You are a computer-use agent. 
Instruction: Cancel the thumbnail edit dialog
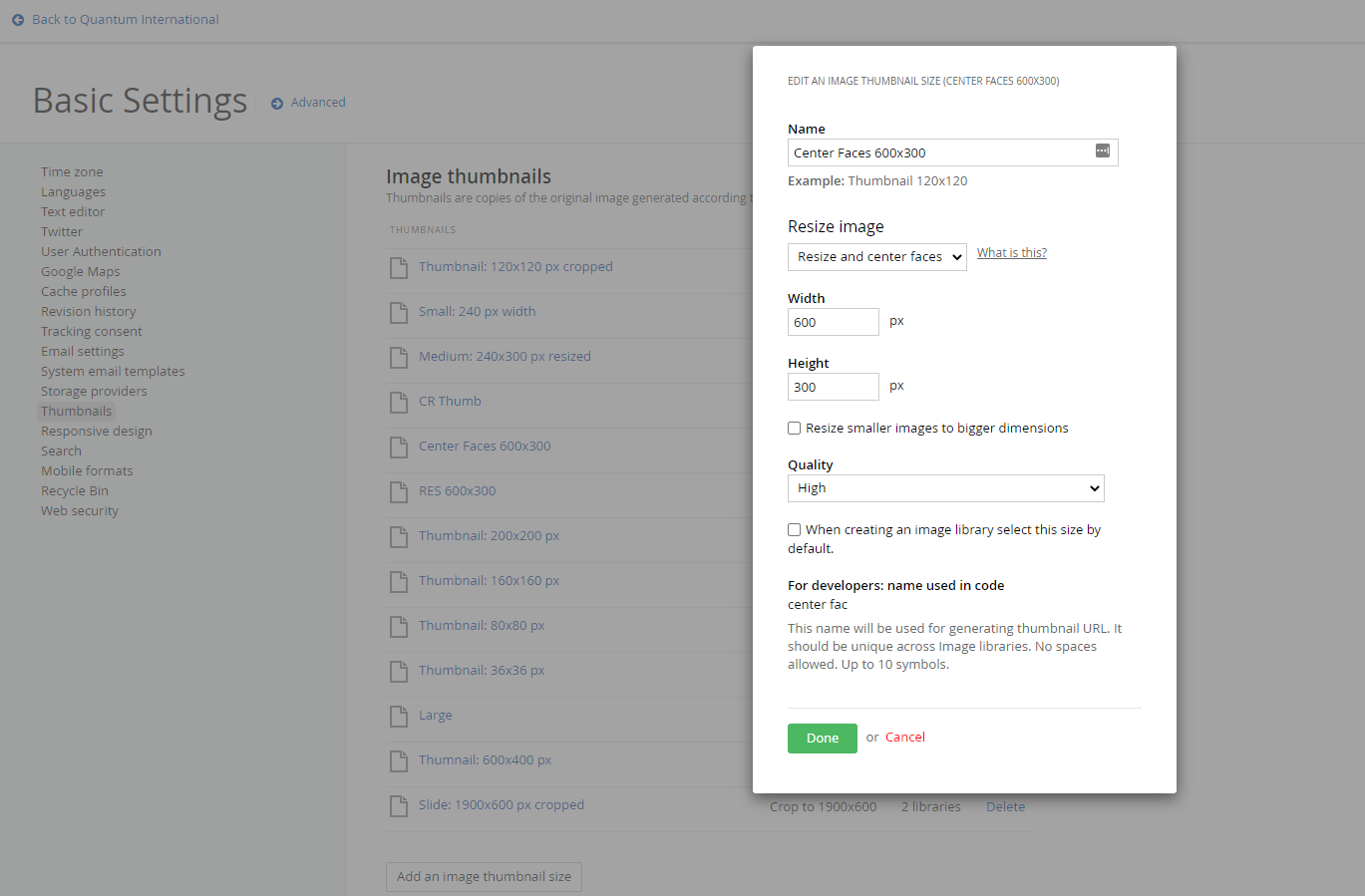pyautogui.click(x=904, y=737)
